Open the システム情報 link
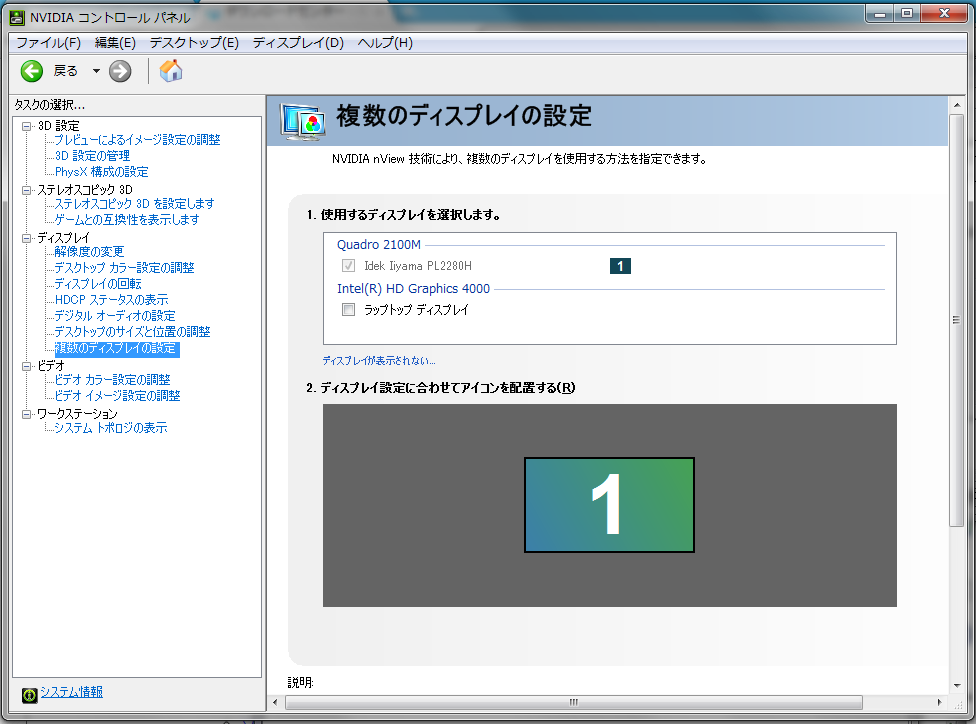Viewport: 976px width, 724px height. point(72,692)
